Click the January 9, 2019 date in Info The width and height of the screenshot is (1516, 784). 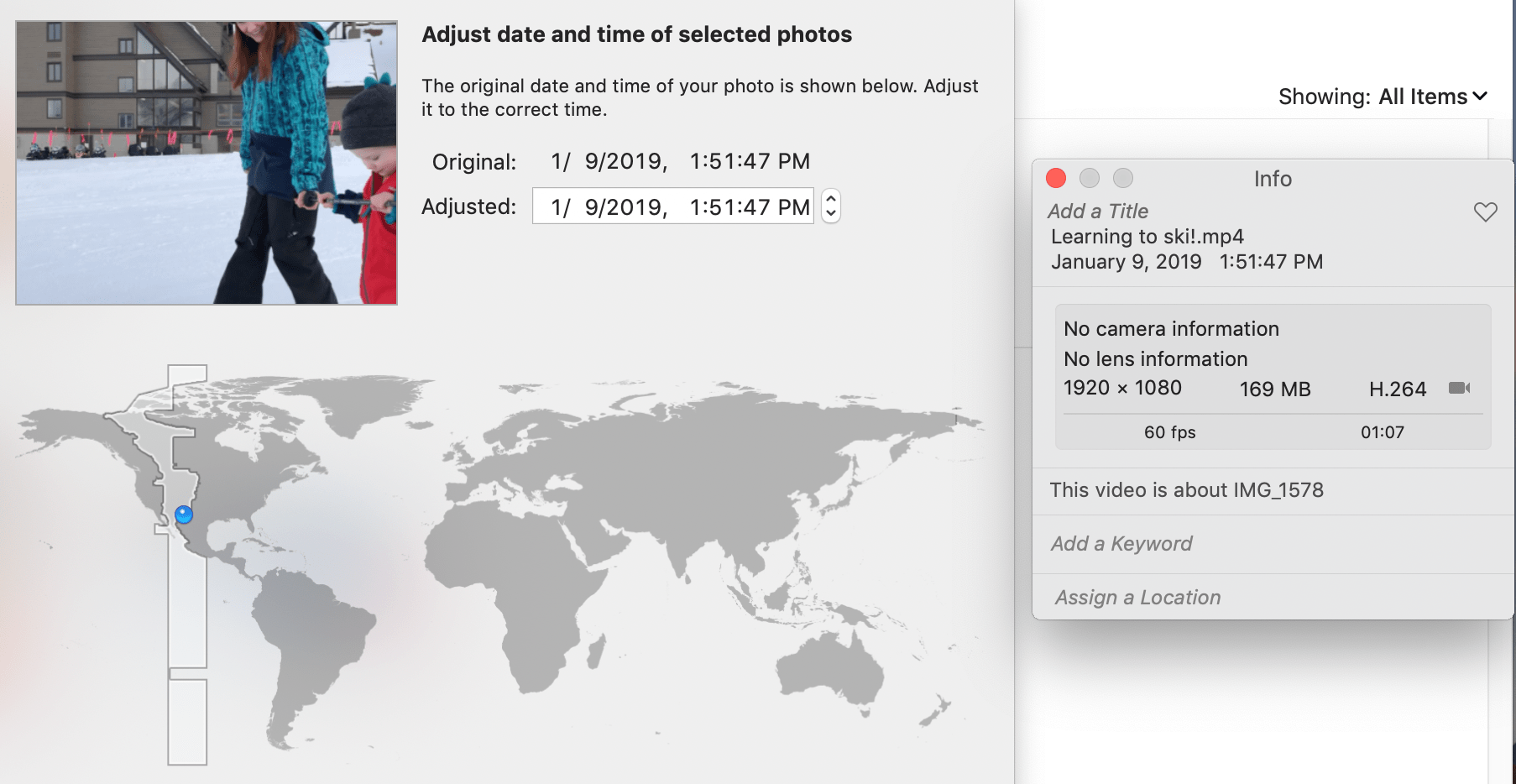[x=1126, y=262]
